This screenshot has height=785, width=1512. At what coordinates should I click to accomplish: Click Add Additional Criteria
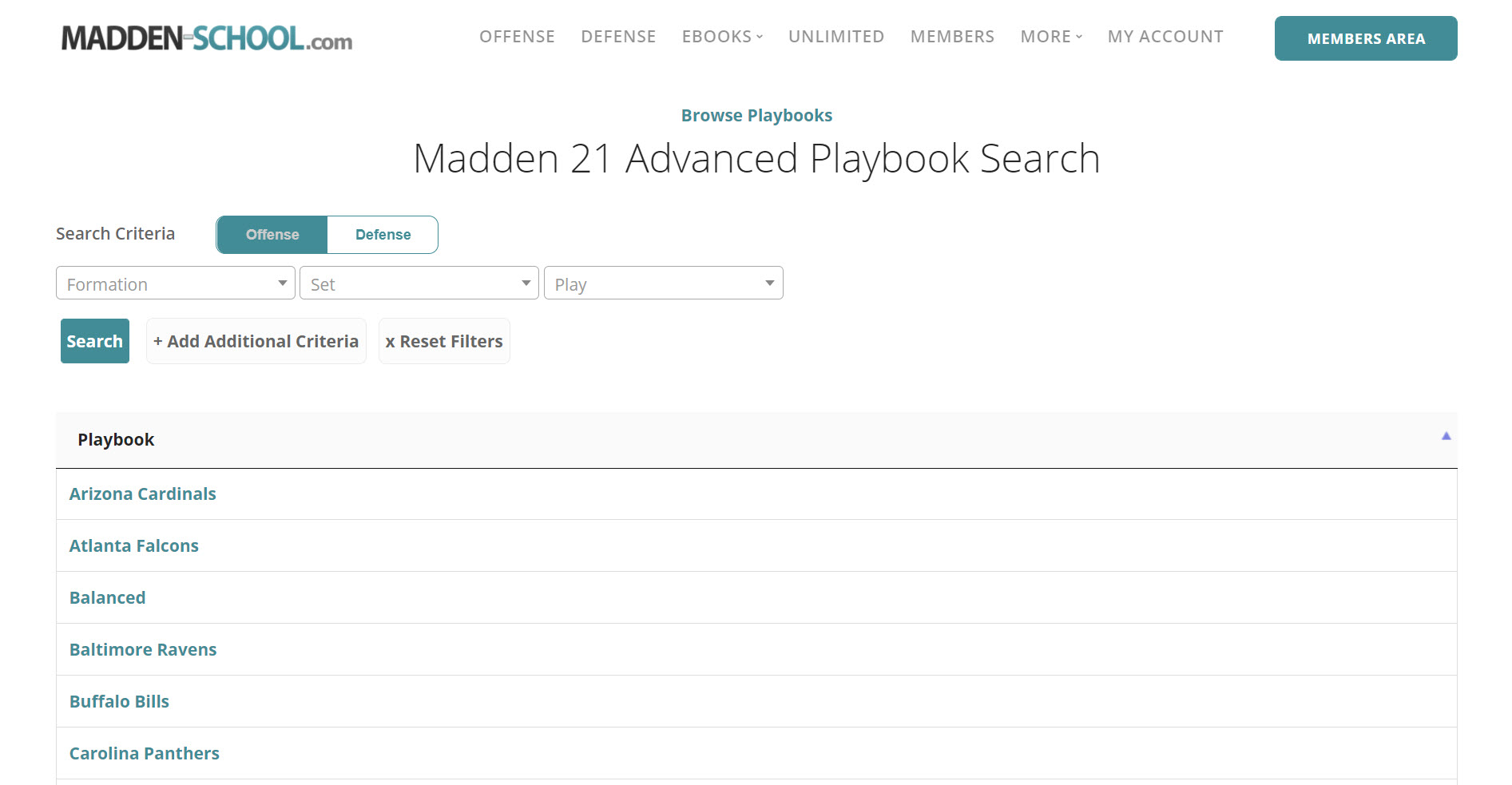(256, 341)
